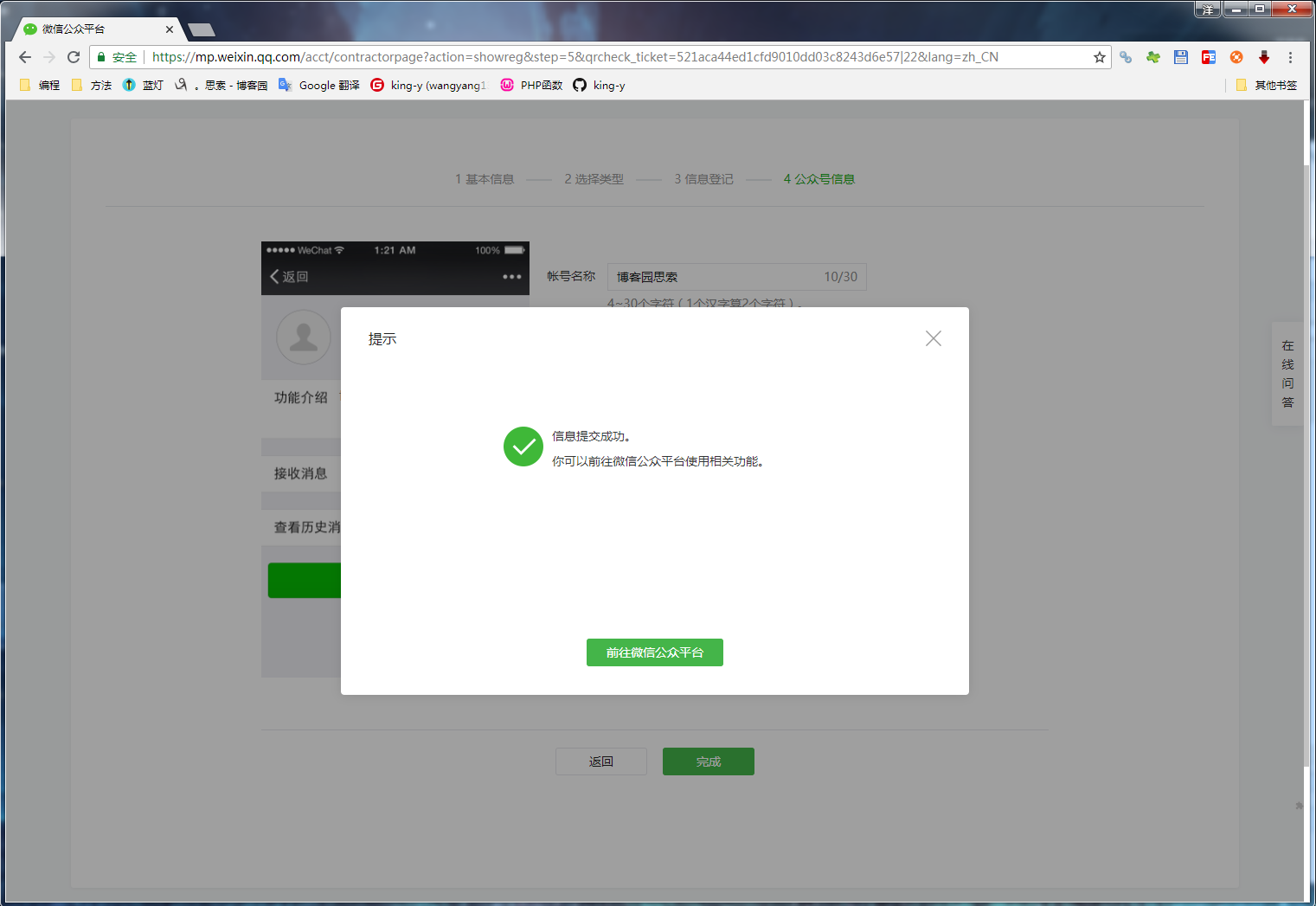Screen dimensions: 1316x906
Task: Click the 前往微信公众平台 button
Action: click(x=655, y=652)
